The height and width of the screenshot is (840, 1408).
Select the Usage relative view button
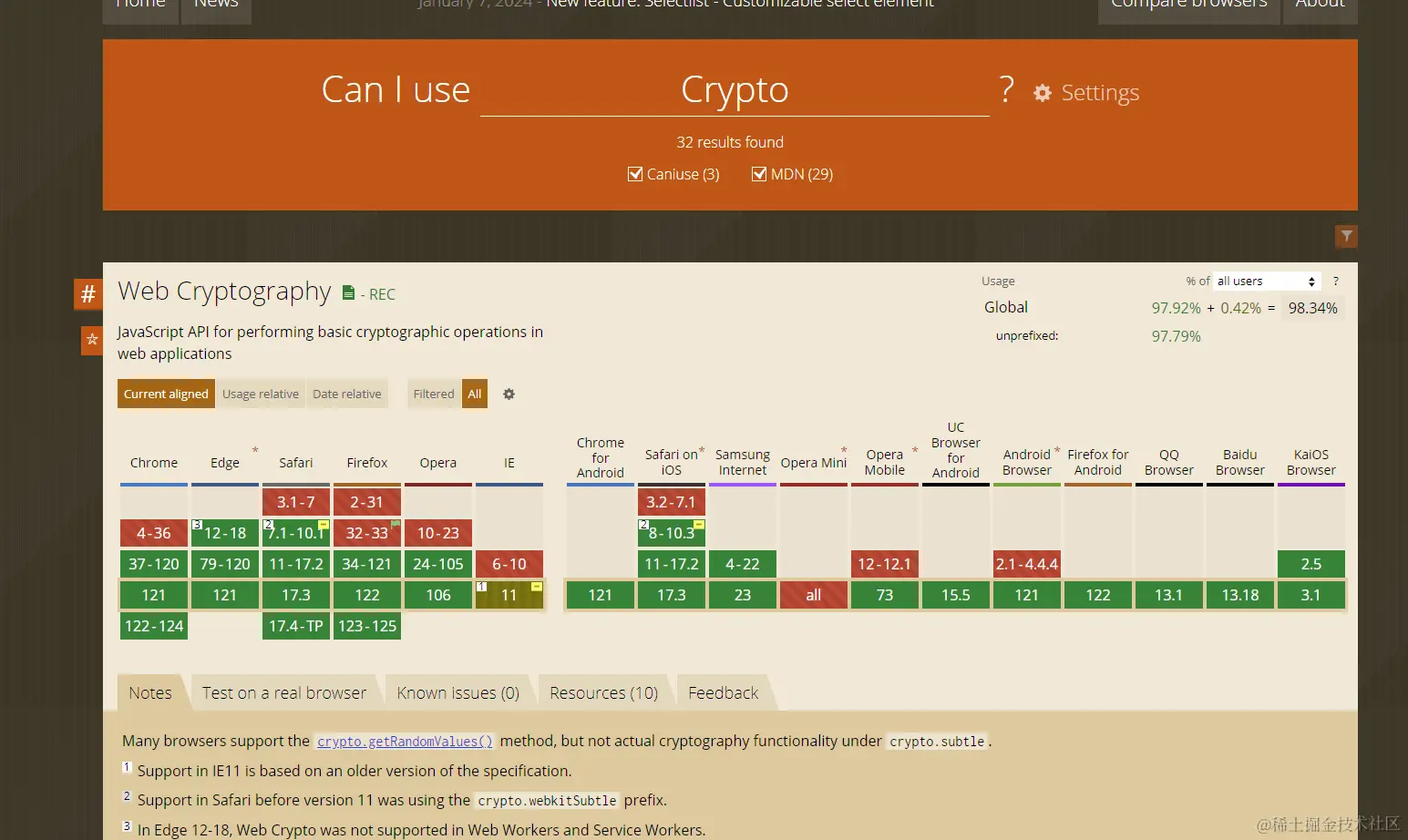click(x=261, y=394)
